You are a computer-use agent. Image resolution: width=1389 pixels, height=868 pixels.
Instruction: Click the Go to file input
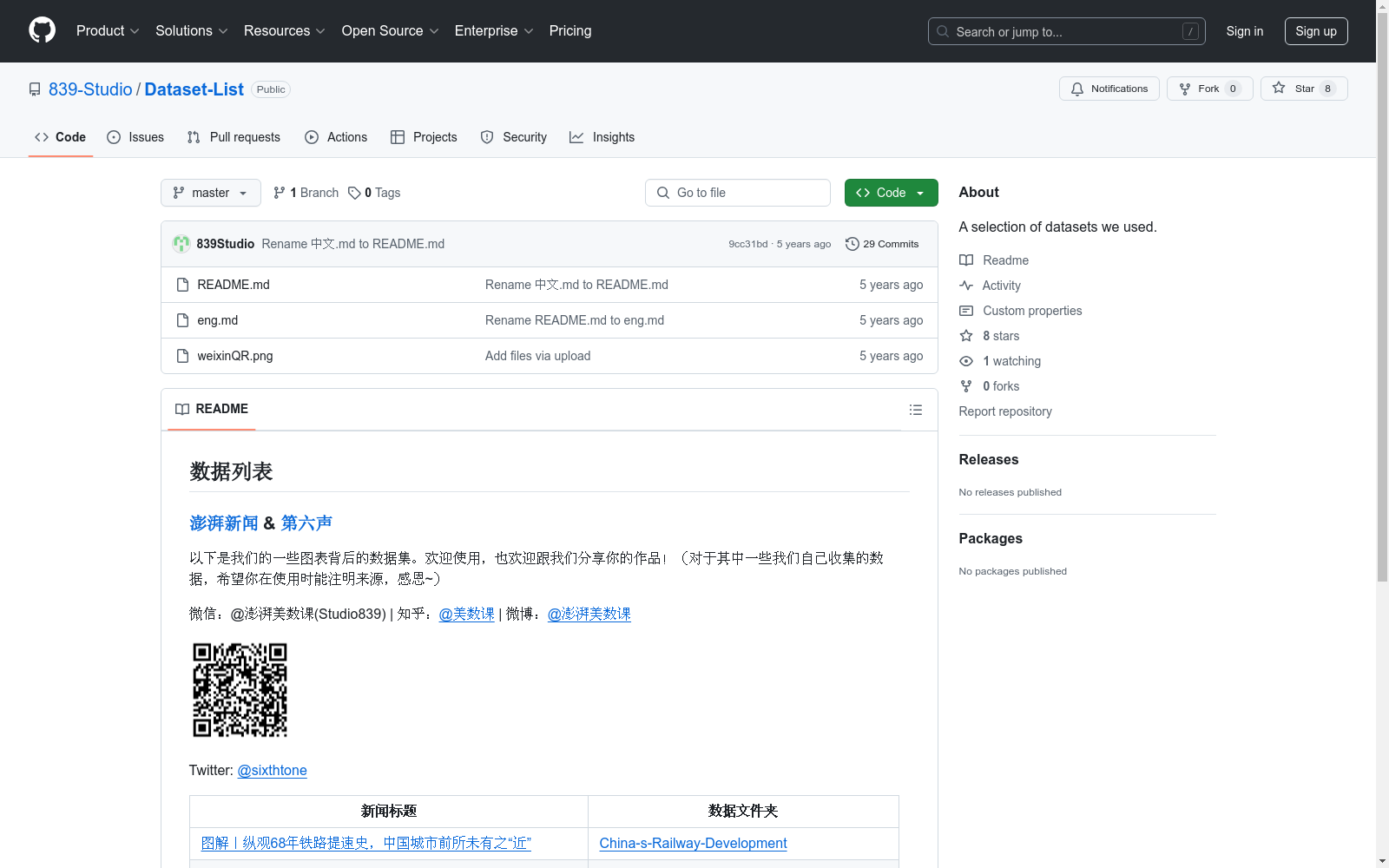click(x=738, y=193)
